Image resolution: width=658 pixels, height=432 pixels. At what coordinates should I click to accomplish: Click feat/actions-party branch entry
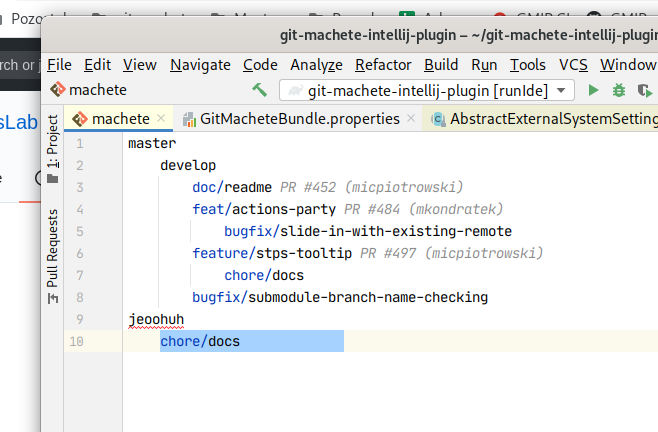point(264,209)
